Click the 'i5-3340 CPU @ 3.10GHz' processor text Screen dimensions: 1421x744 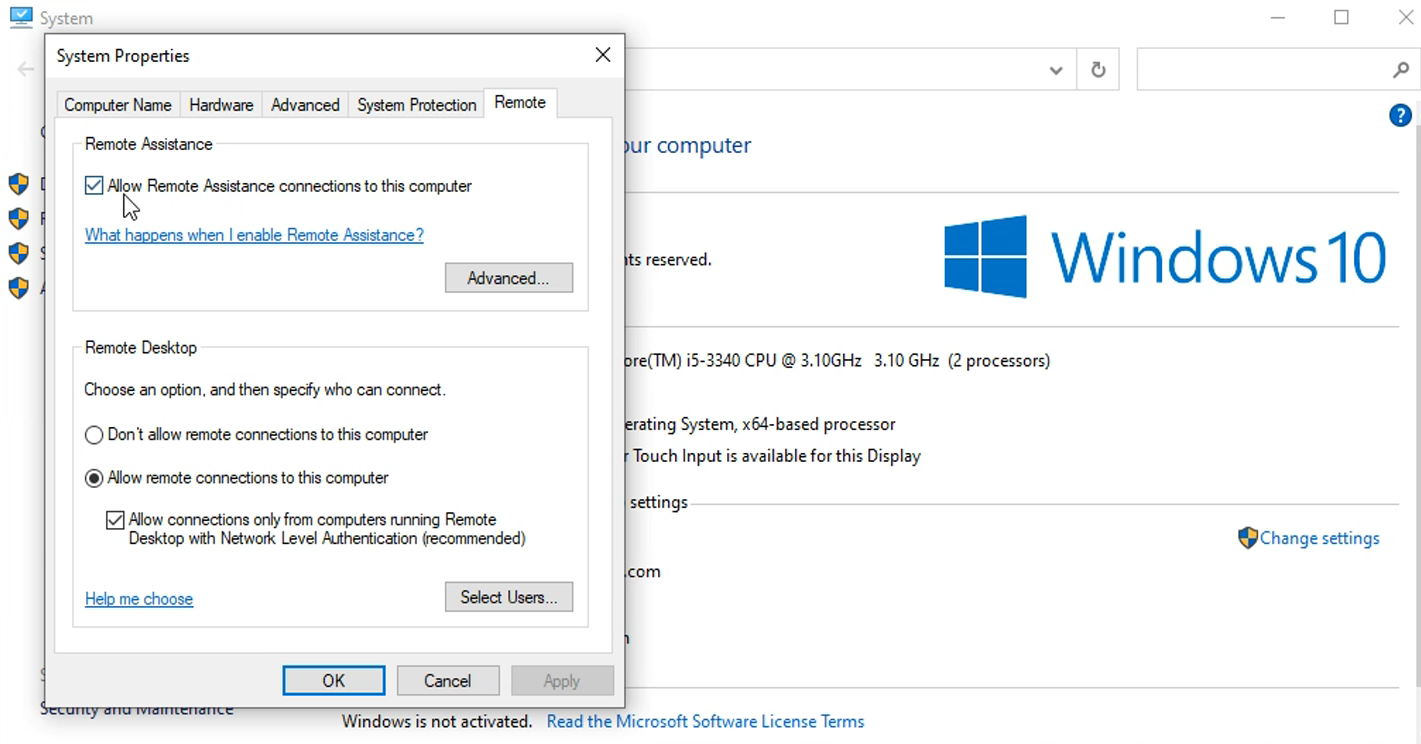tap(773, 360)
